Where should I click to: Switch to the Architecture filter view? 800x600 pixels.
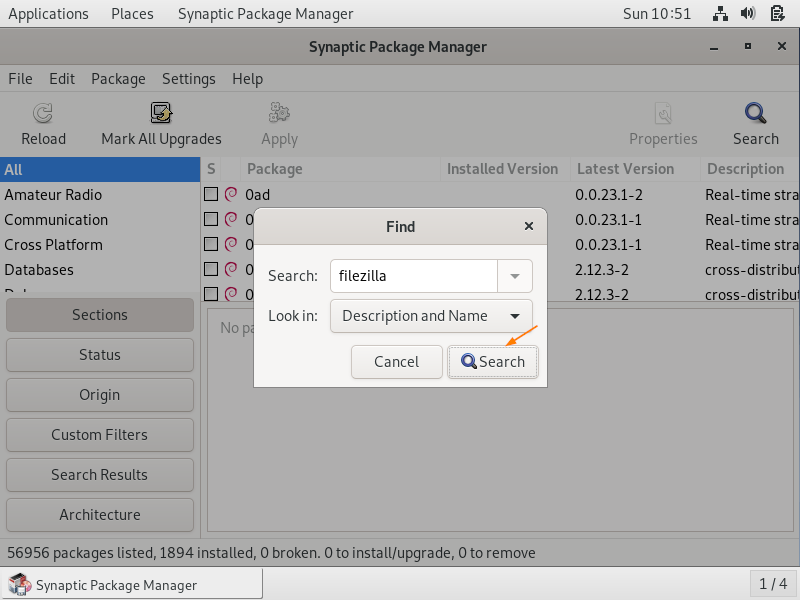click(100, 515)
